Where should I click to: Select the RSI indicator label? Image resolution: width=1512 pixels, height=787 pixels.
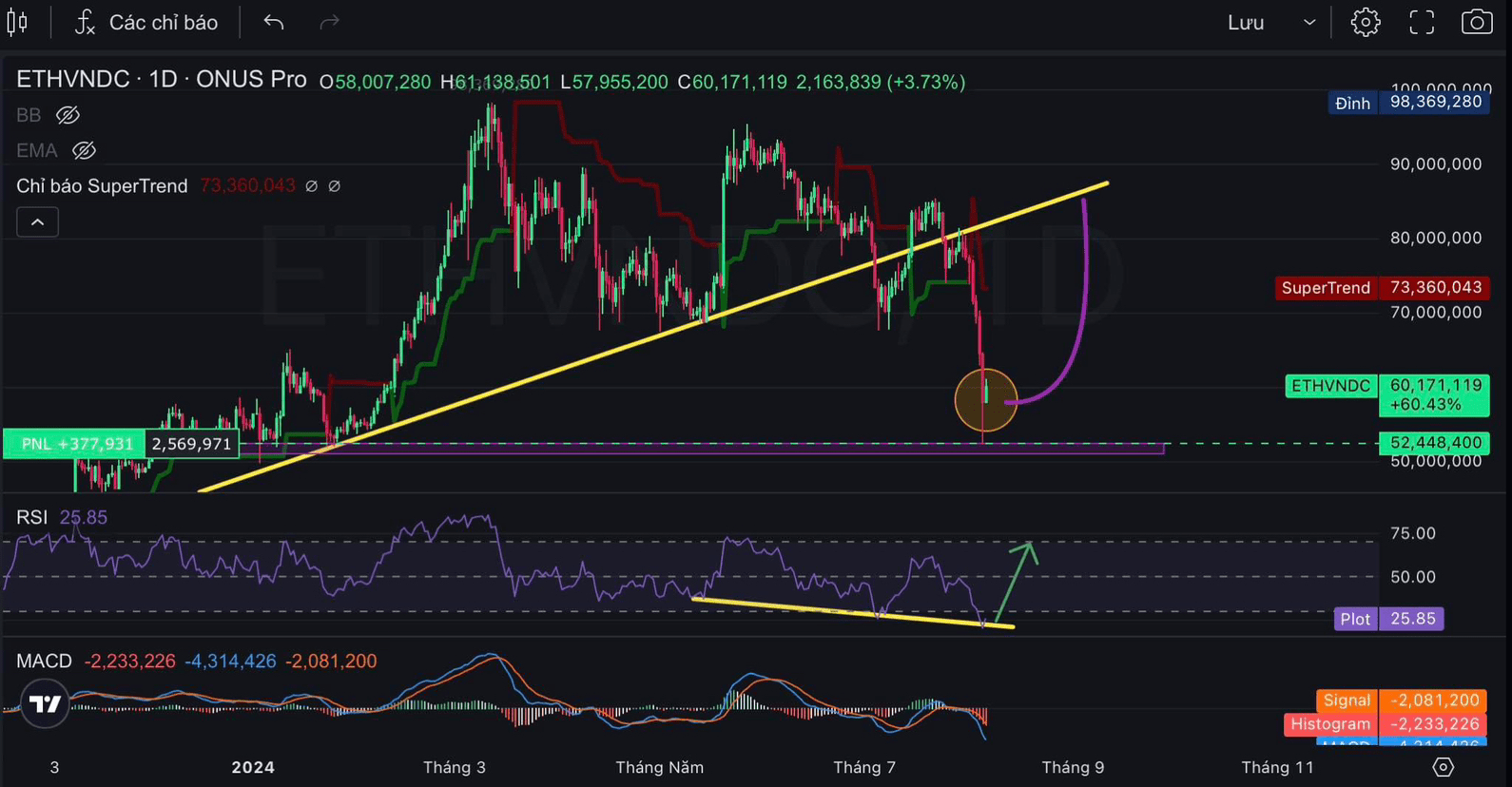click(31, 517)
